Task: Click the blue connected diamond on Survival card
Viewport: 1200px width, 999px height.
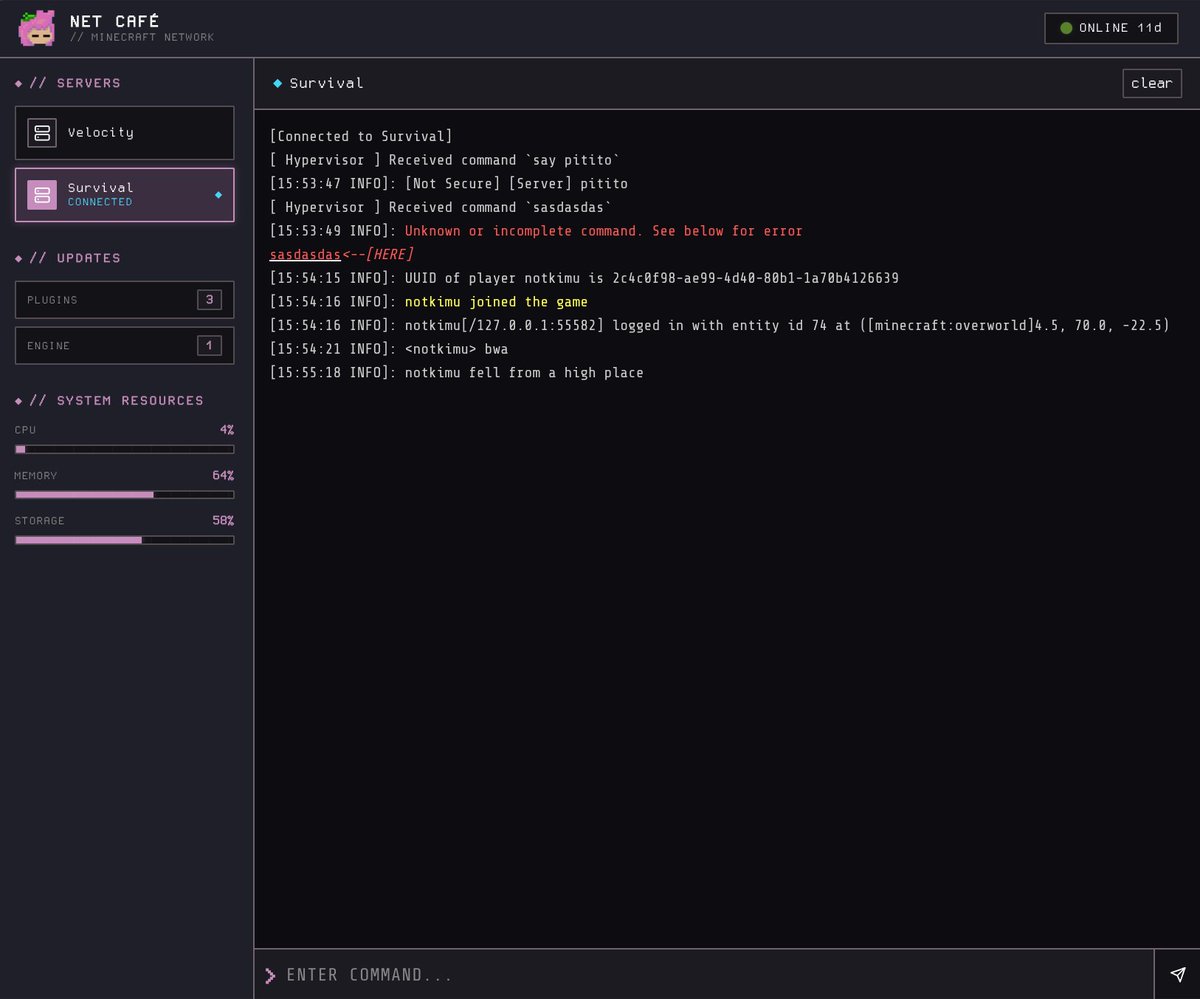Action: (219, 195)
